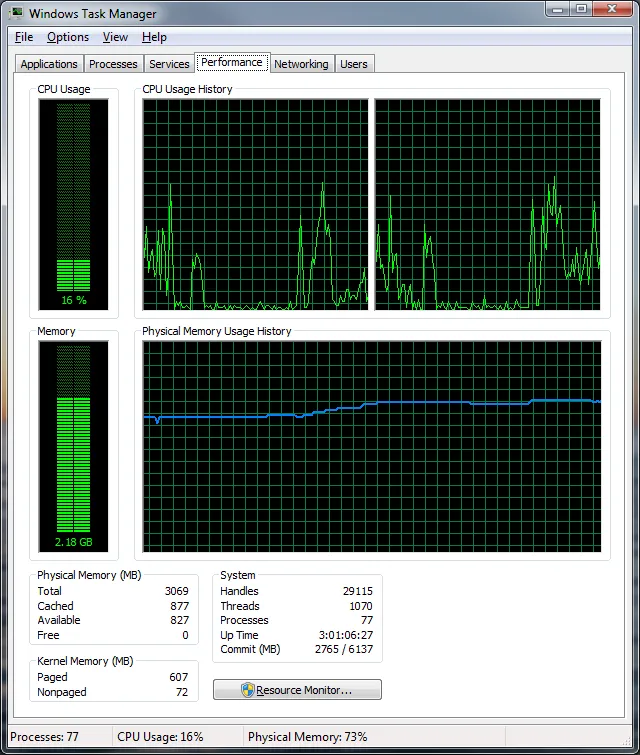The image size is (640, 755).
Task: Click the Cached label
Action: pyautogui.click(x=55, y=606)
